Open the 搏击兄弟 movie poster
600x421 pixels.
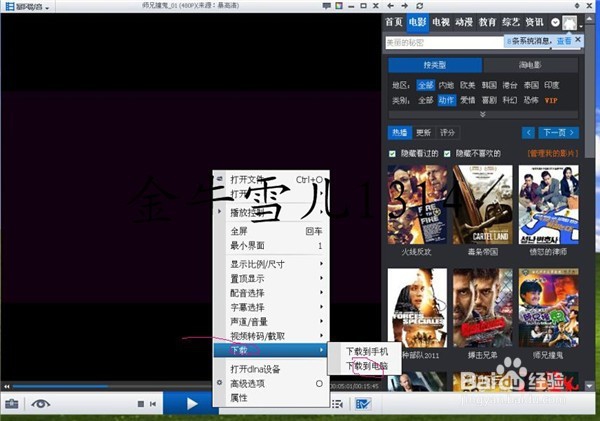pyautogui.click(x=483, y=308)
